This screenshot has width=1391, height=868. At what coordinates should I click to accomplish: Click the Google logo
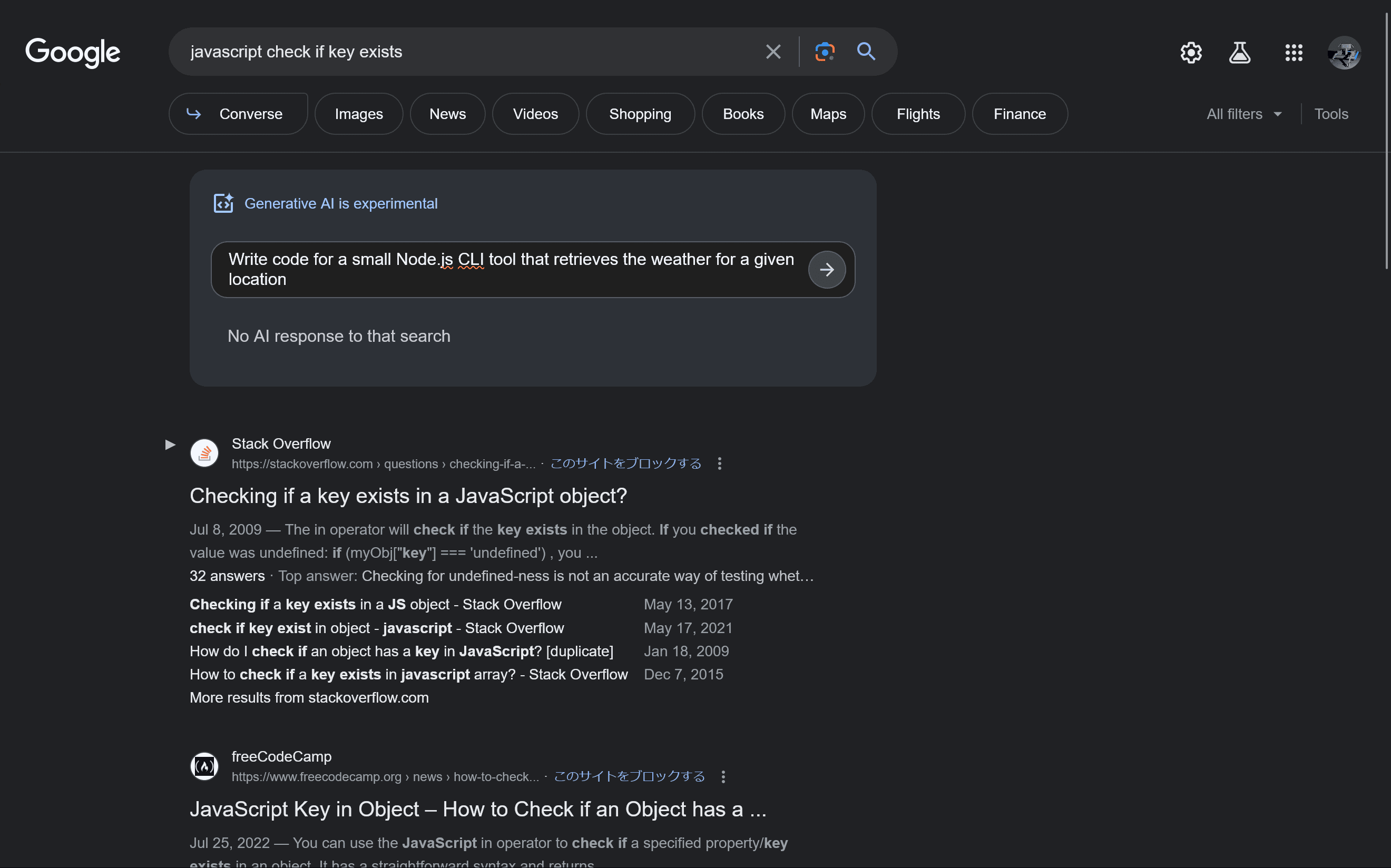[73, 52]
